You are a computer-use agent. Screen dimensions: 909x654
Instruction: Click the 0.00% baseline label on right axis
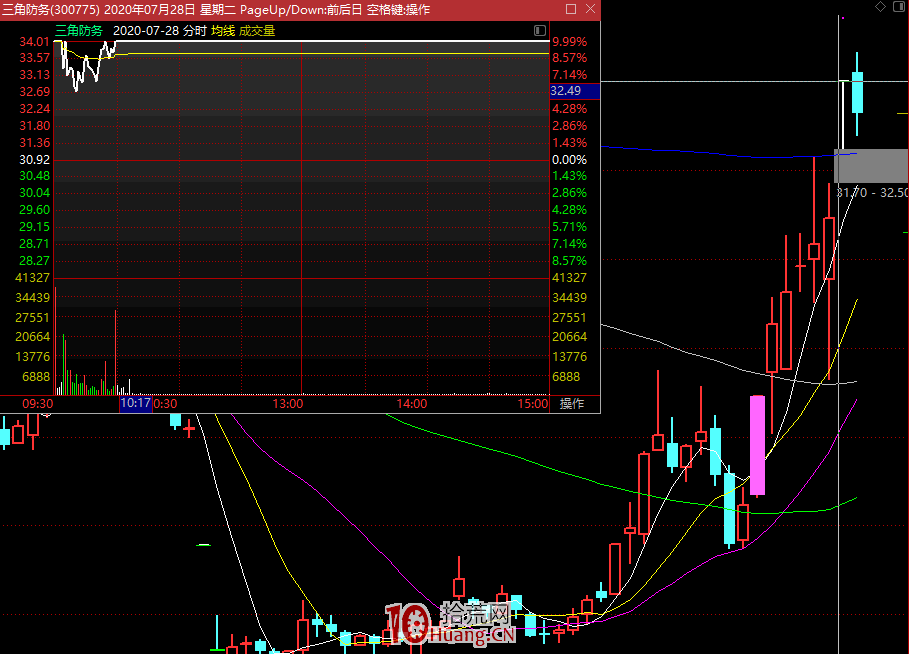click(x=569, y=160)
